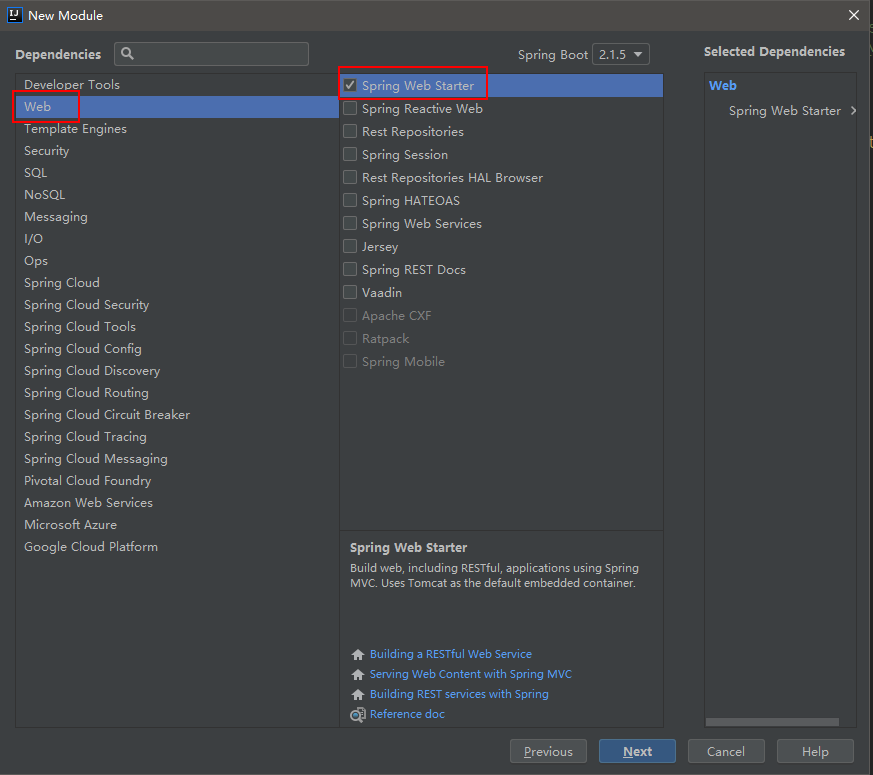Screen dimensions: 873x775
Task: Click home icon beside Building a RESTful Web Service
Action: [358, 654]
